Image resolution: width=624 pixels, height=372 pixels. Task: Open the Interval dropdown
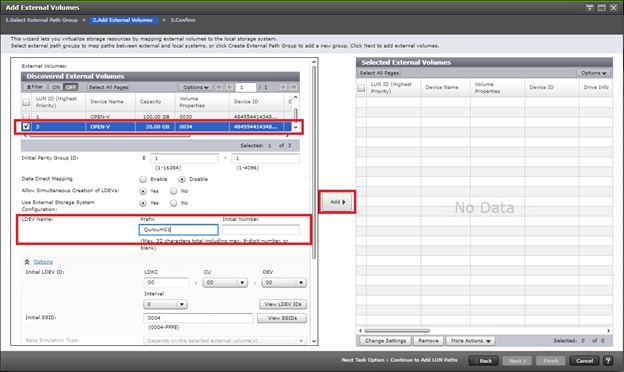tap(165, 304)
